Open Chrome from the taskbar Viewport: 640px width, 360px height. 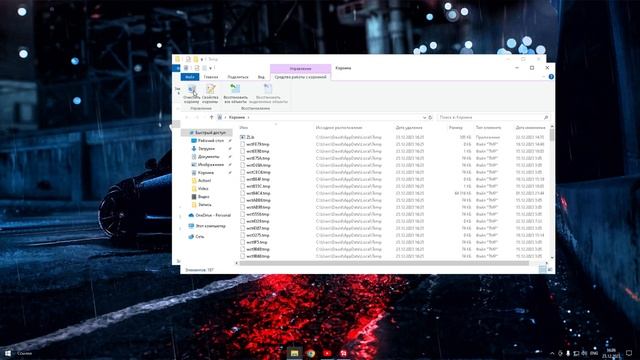311,353
